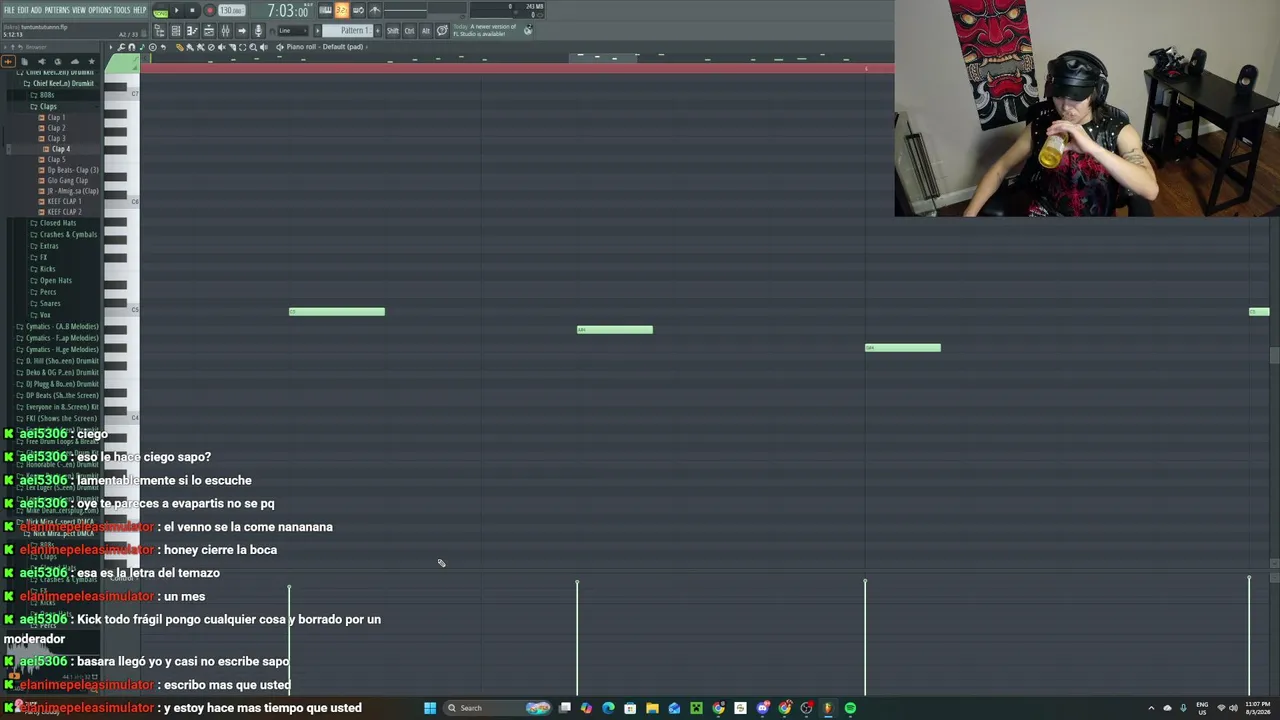The width and height of the screenshot is (1280, 720).
Task: Collapse the Claps folder
Action: pyautogui.click(x=48, y=106)
